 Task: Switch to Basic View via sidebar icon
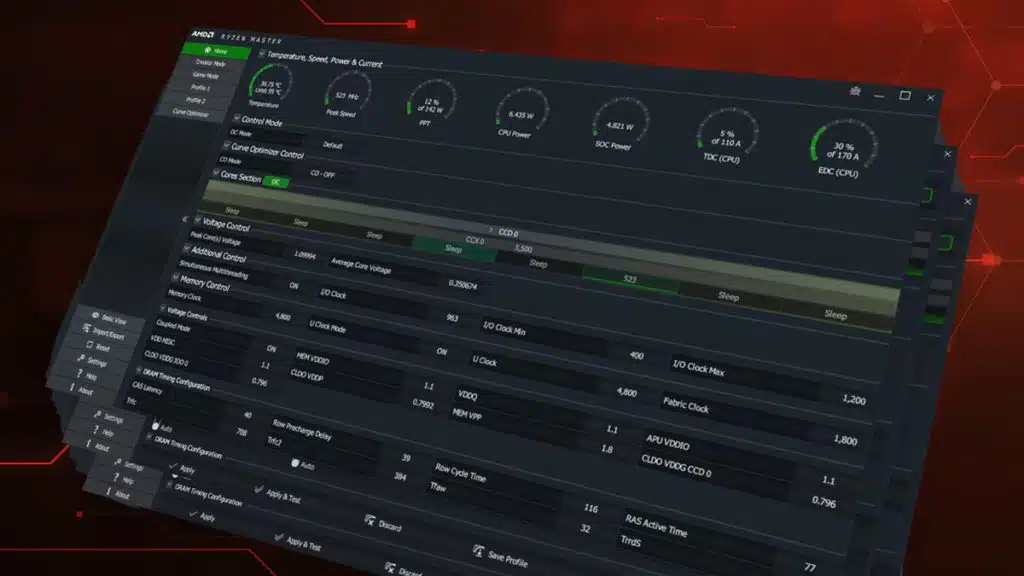95,316
